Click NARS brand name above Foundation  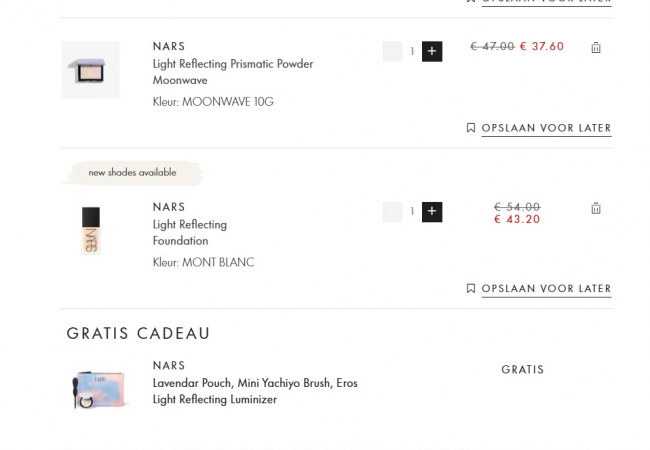[169, 207]
